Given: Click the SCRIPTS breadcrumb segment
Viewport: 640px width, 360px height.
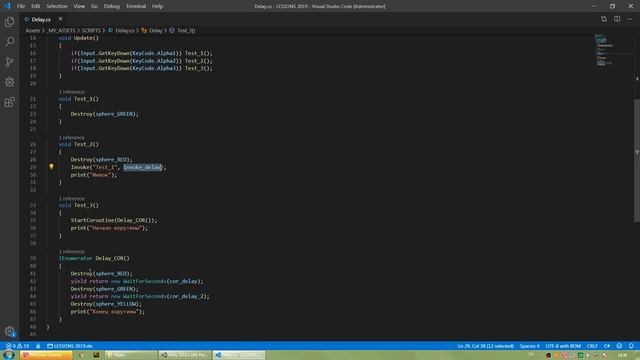Looking at the screenshot, I should (91, 30).
